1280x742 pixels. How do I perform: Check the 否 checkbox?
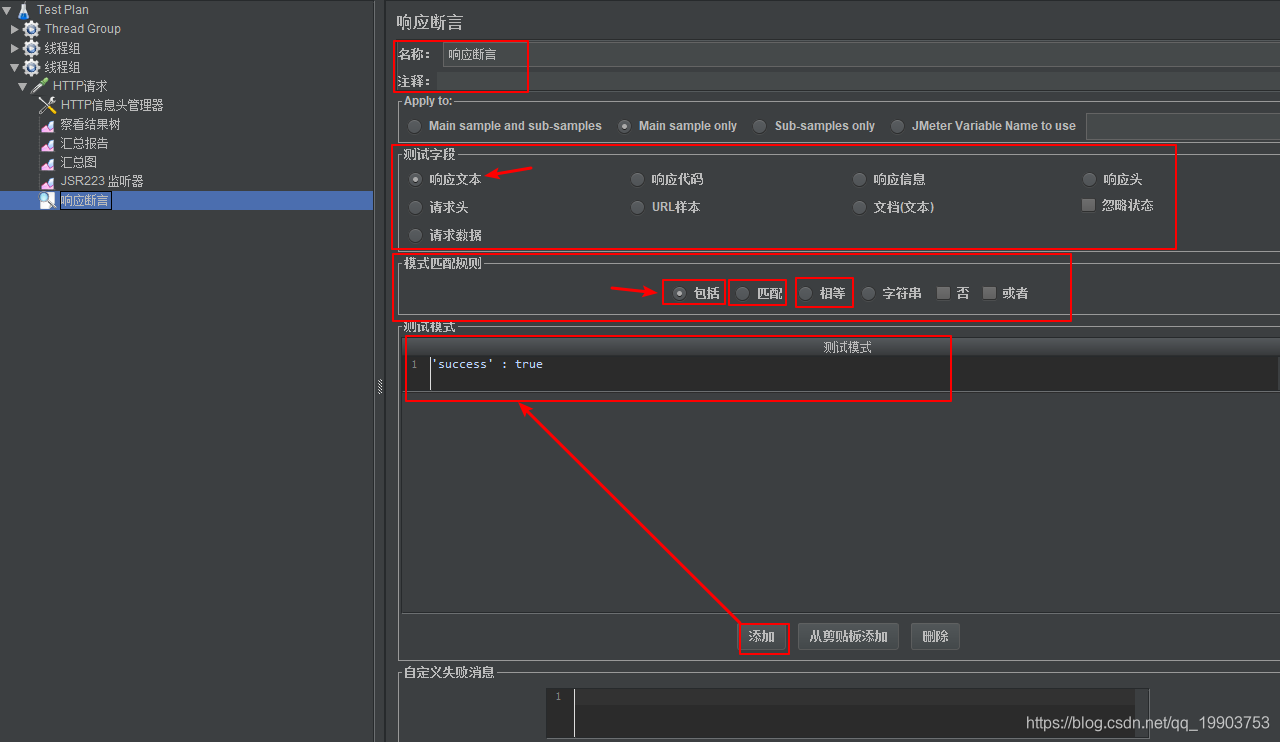[x=943, y=293]
